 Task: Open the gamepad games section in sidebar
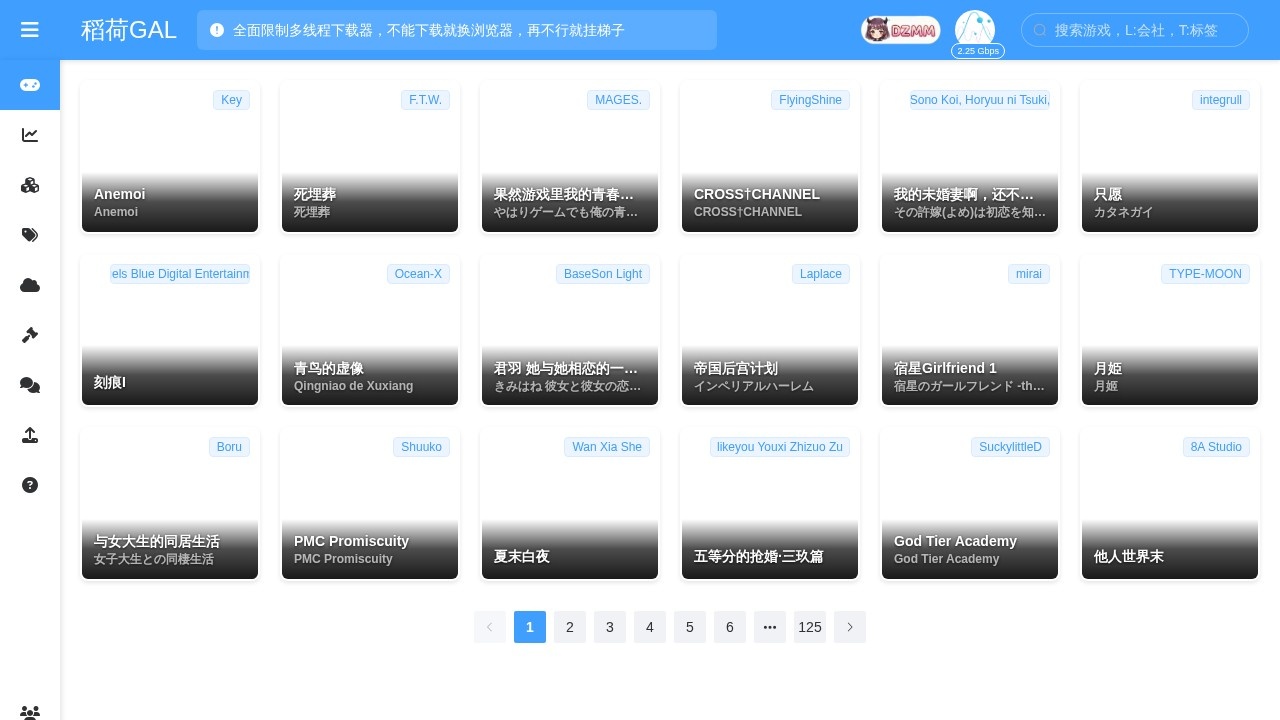tap(30, 85)
